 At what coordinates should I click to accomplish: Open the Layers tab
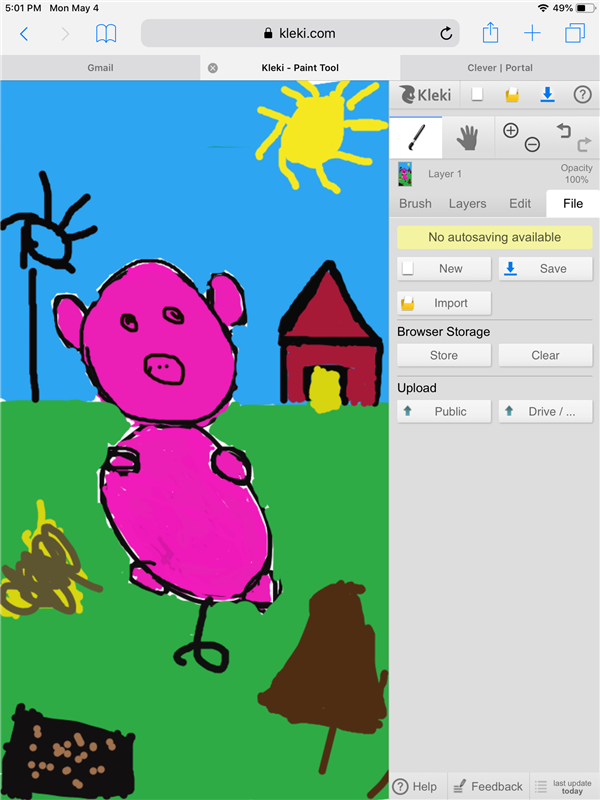pyautogui.click(x=467, y=204)
